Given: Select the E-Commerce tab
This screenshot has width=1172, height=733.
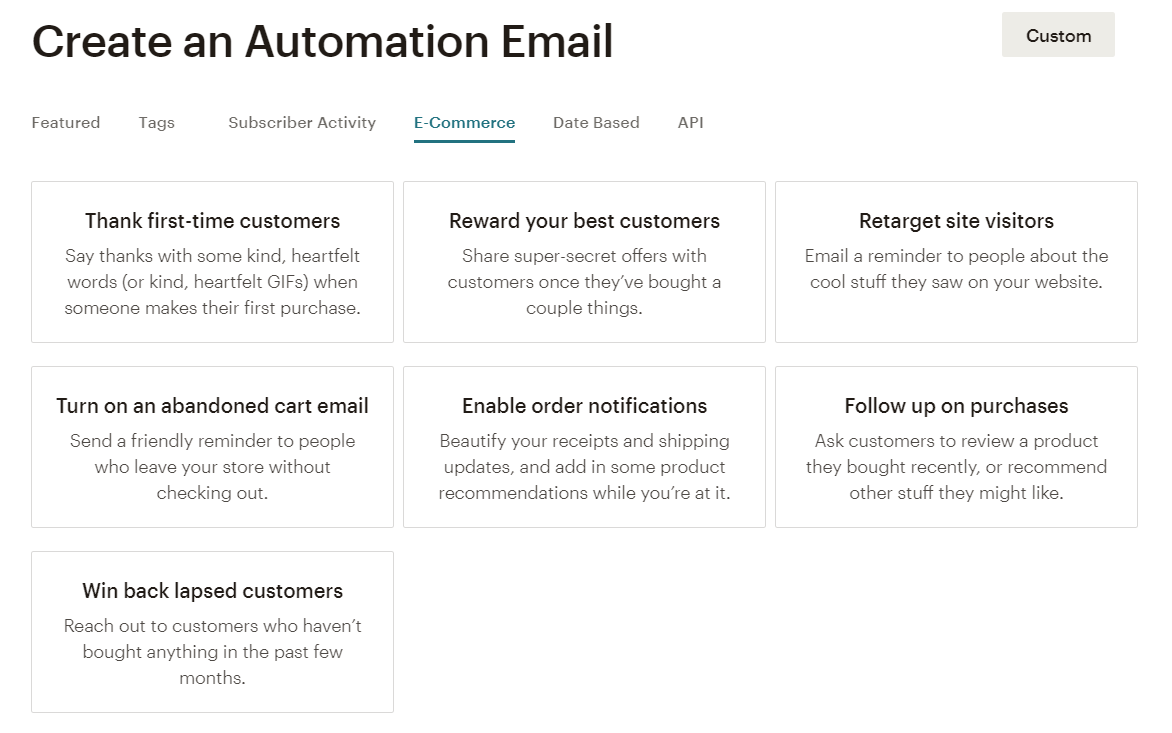Looking at the screenshot, I should click(x=464, y=123).
